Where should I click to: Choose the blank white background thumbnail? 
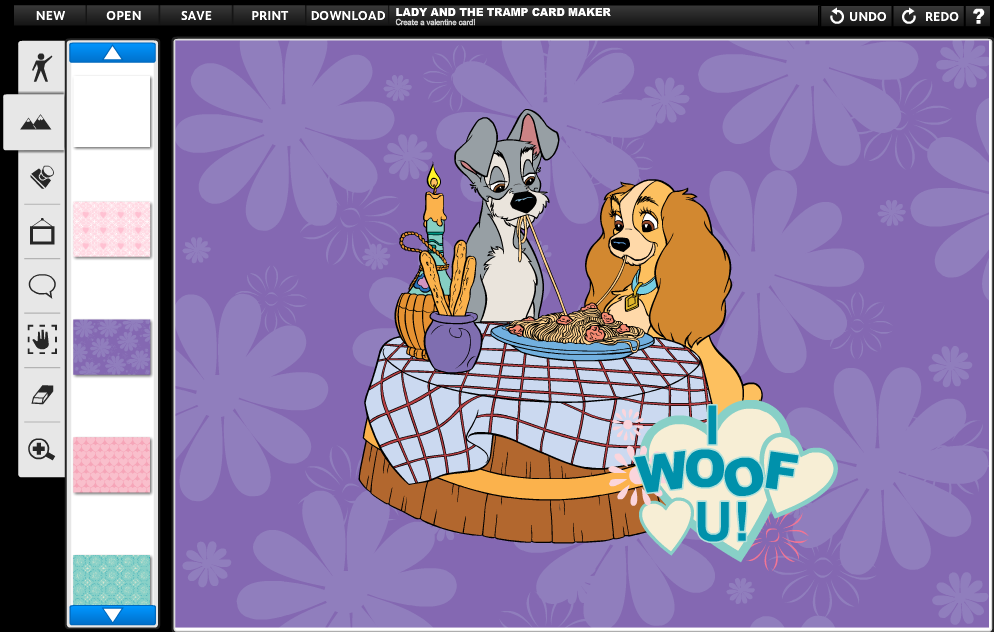tap(112, 112)
